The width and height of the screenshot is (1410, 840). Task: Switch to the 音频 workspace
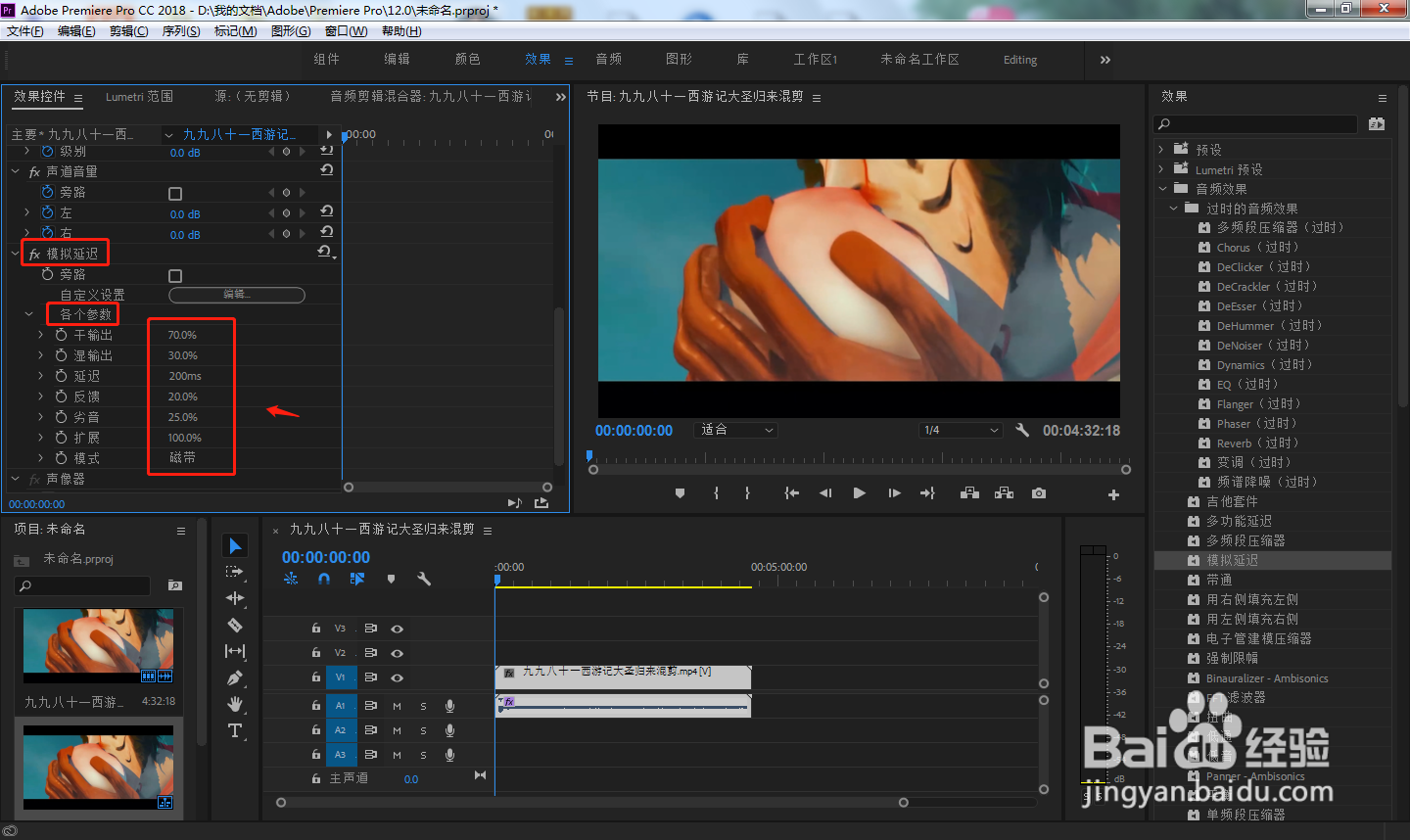[608, 60]
